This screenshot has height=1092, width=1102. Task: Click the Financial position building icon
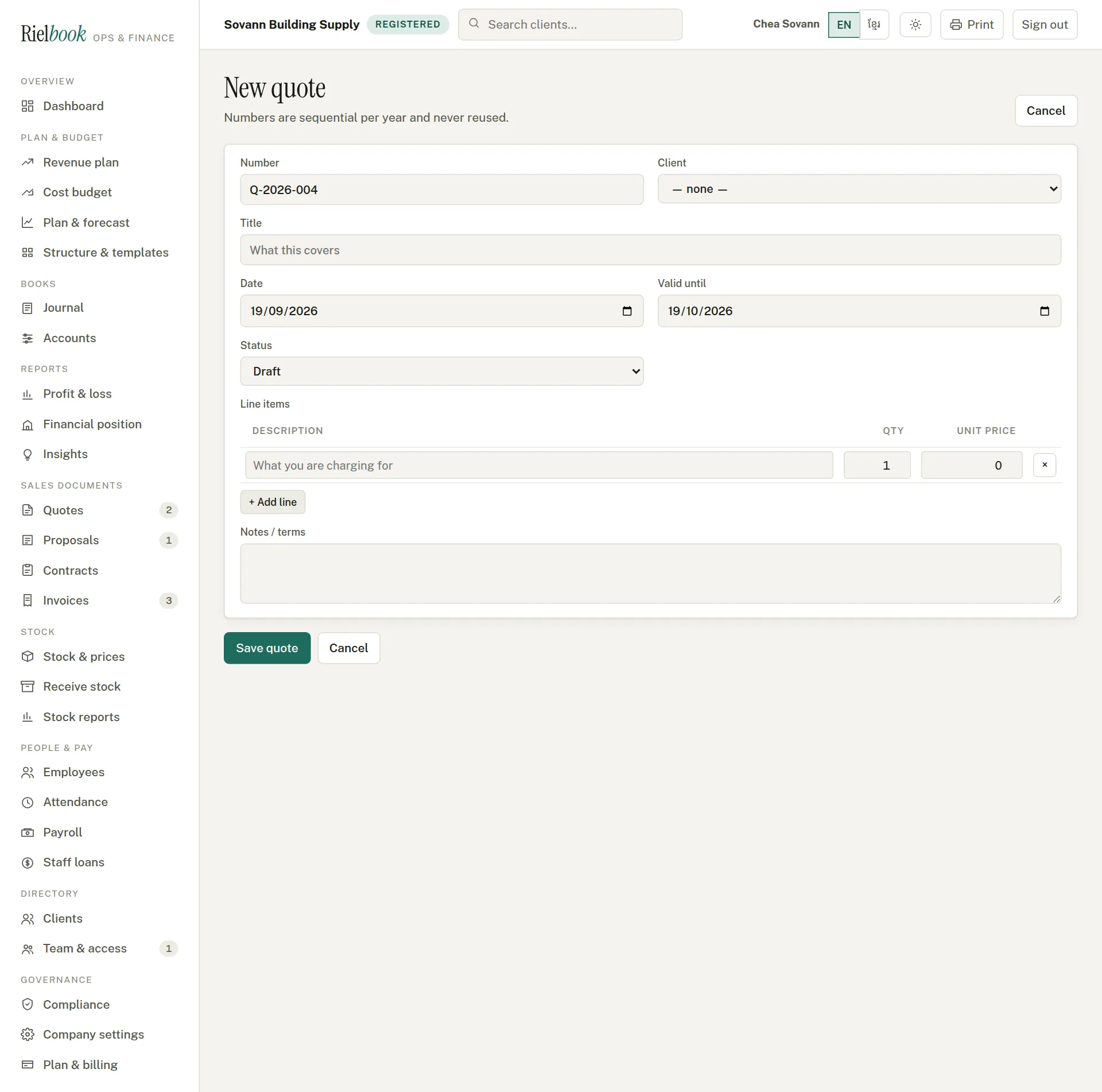click(28, 425)
